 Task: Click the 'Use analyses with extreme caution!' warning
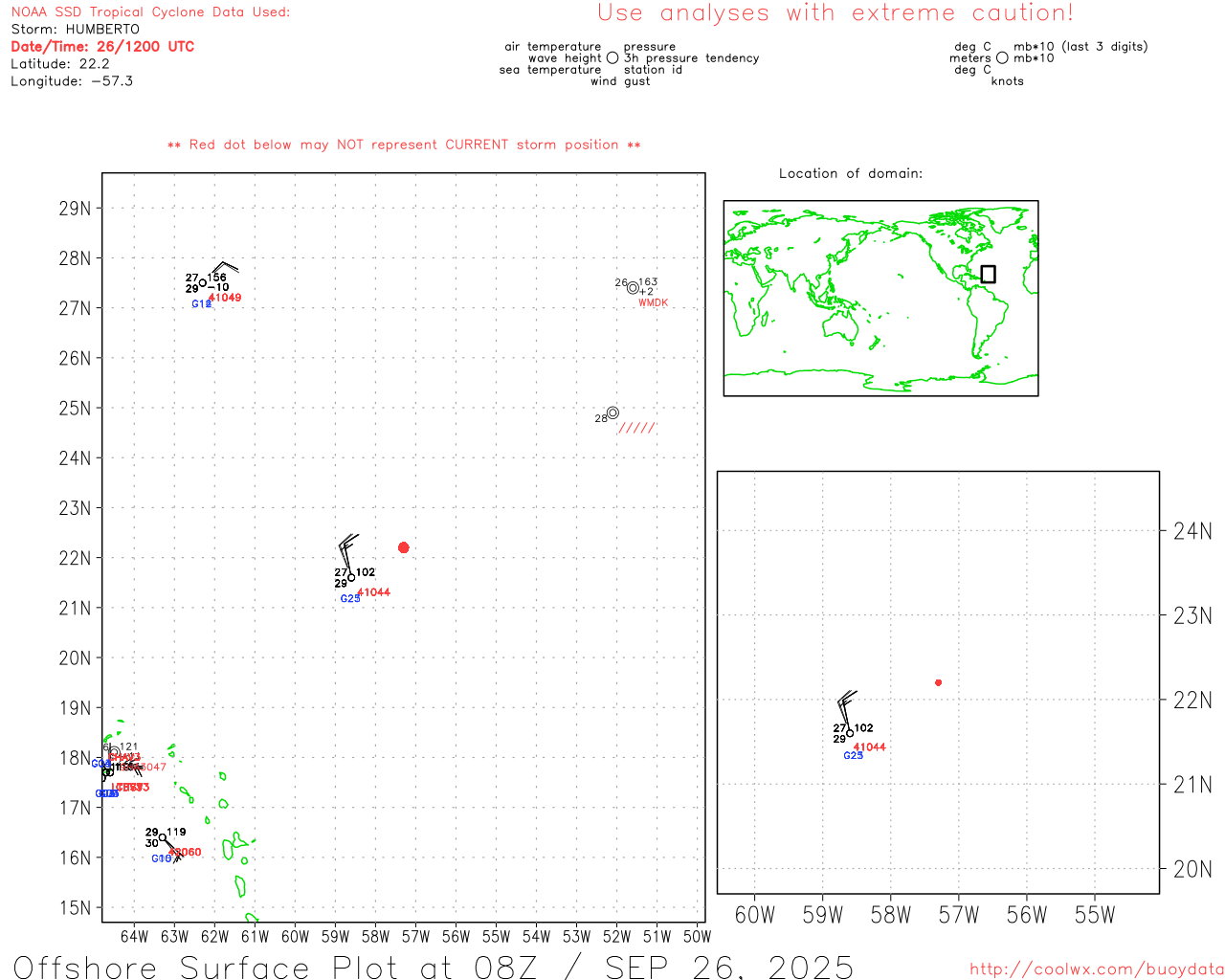pos(835,13)
